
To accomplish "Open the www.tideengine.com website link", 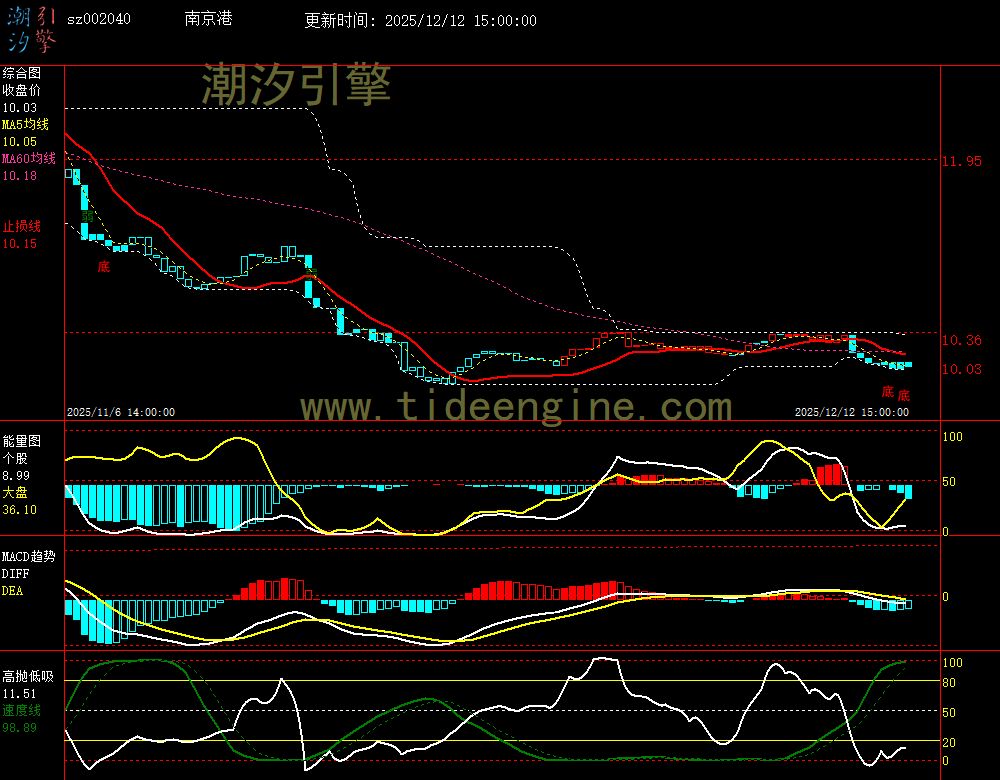I will click(x=516, y=407).
